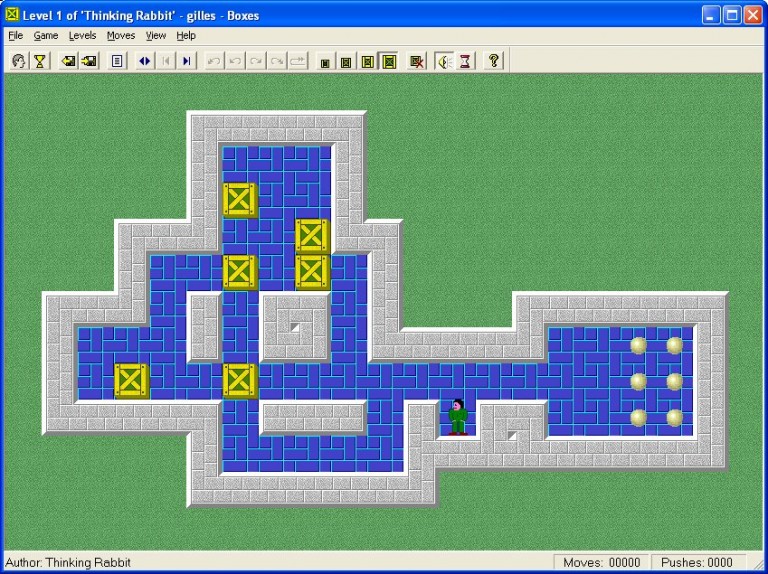768x574 pixels.
Task: Click the 'Pushes: 0000' counter
Action: (696, 562)
